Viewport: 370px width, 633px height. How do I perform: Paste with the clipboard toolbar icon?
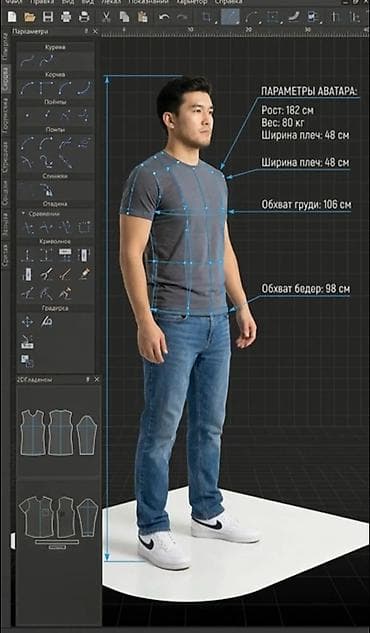142,17
